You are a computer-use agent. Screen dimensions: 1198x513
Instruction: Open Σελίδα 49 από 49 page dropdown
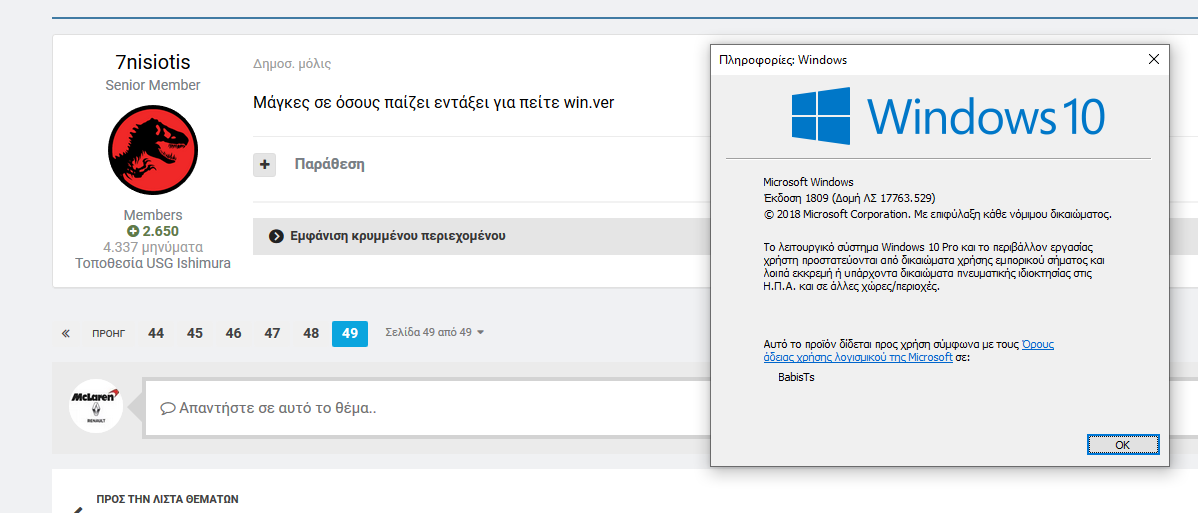click(435, 333)
